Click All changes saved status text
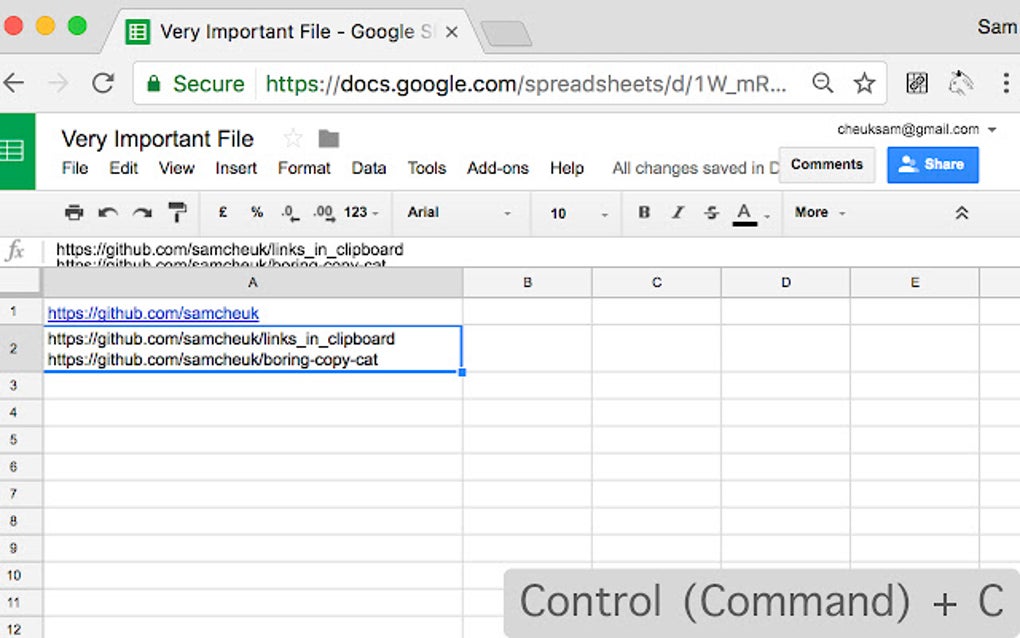Viewport: 1020px width, 638px height. pos(695,168)
